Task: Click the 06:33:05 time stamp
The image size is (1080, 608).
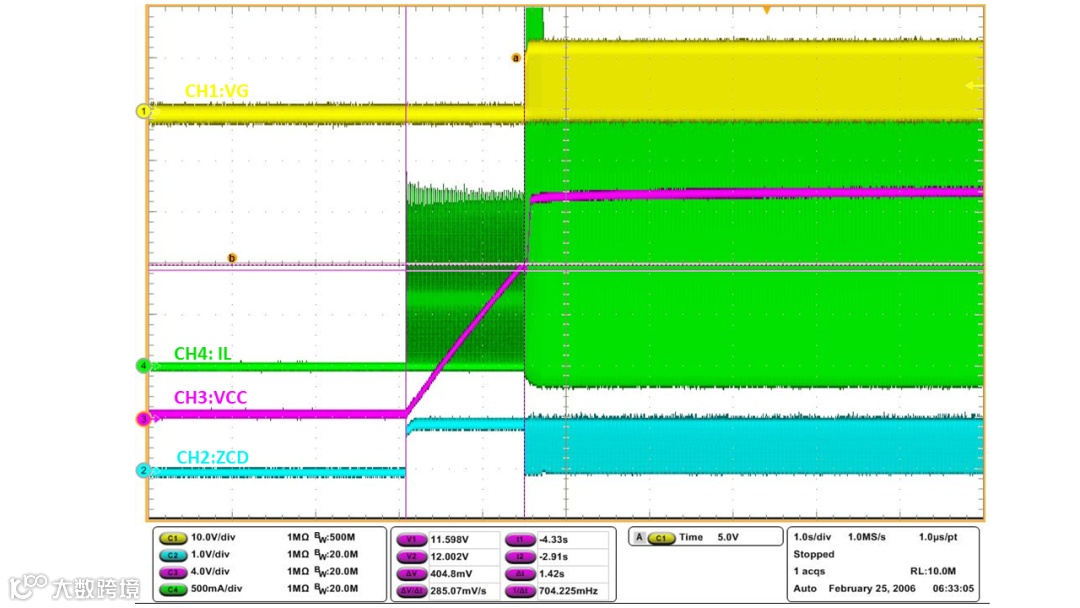Action: click(x=953, y=589)
